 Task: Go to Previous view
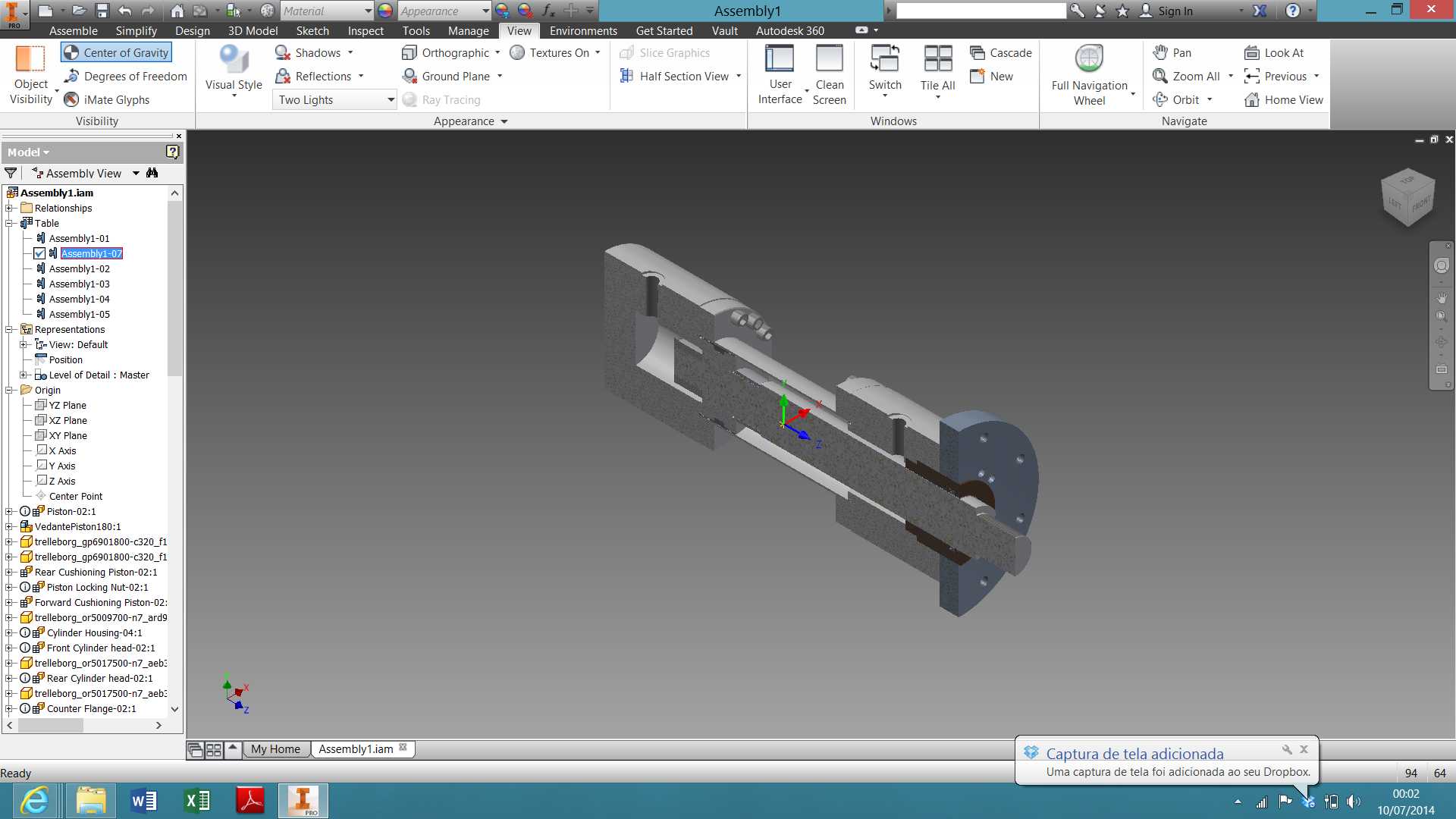1276,76
